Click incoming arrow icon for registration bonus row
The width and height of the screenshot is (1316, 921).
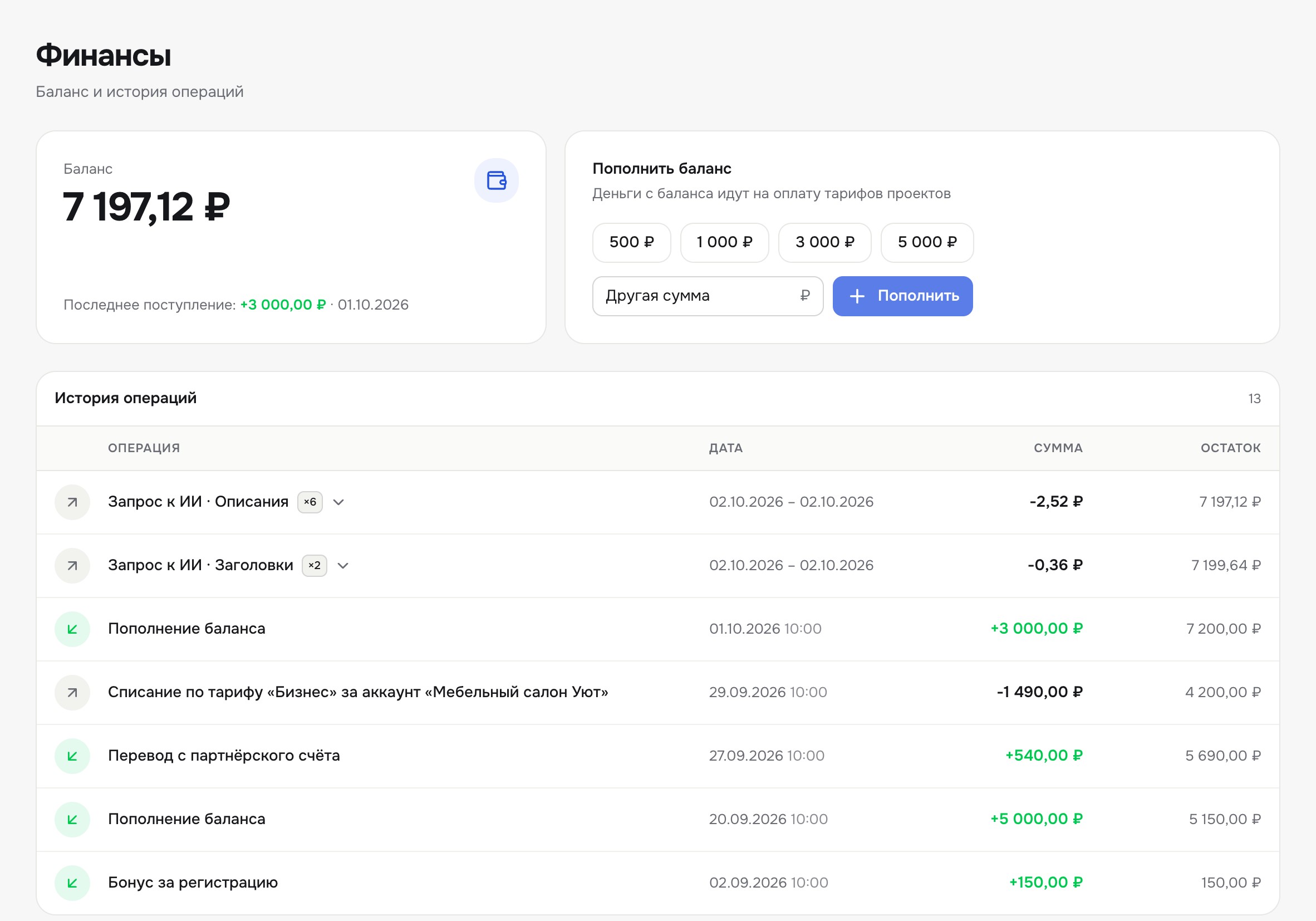click(x=72, y=883)
